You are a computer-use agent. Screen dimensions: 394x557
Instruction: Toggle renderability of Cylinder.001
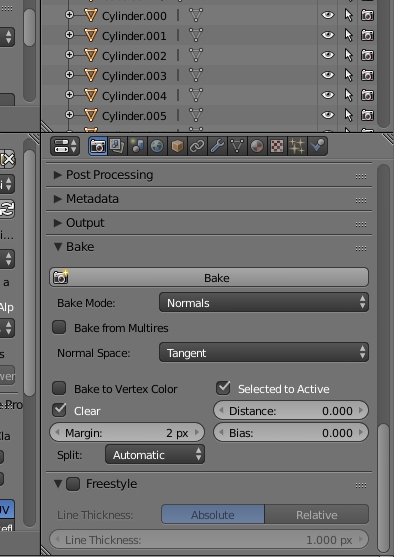pos(367,35)
